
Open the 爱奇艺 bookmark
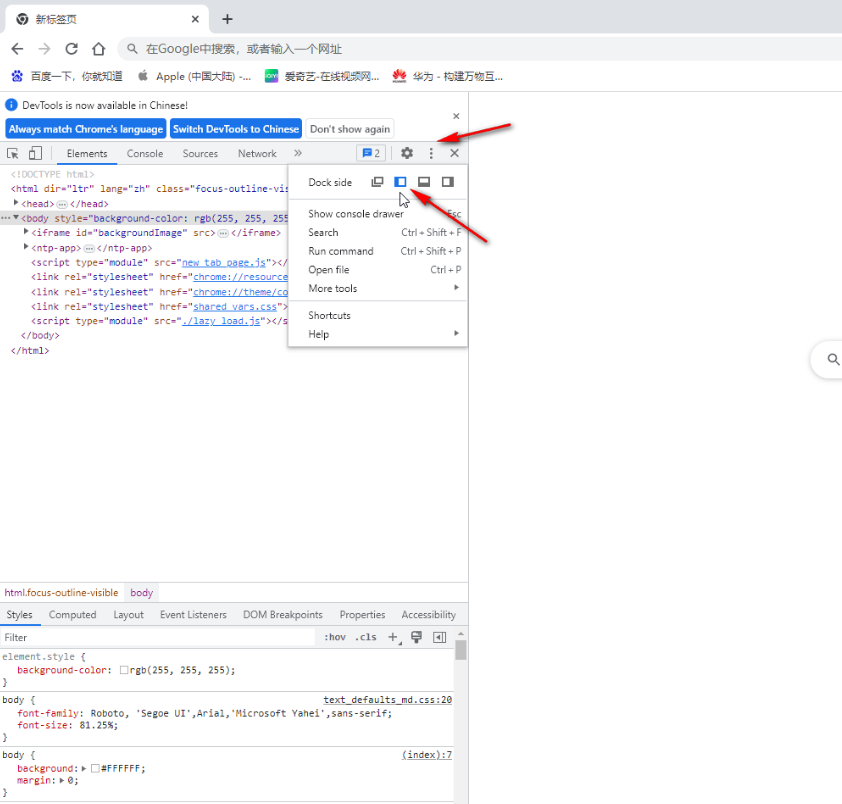322,77
